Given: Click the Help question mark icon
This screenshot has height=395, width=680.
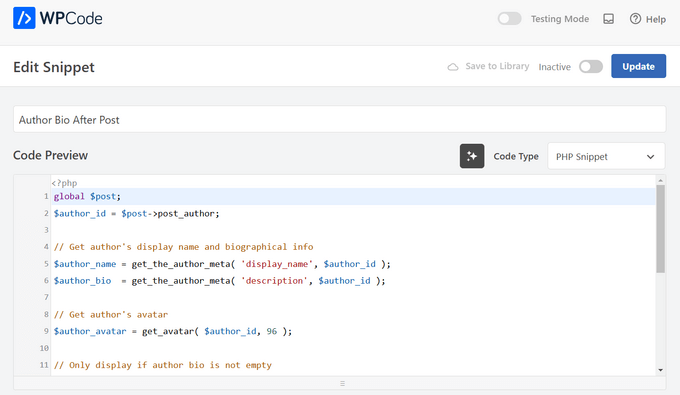Looking at the screenshot, I should pyautogui.click(x=635, y=19).
